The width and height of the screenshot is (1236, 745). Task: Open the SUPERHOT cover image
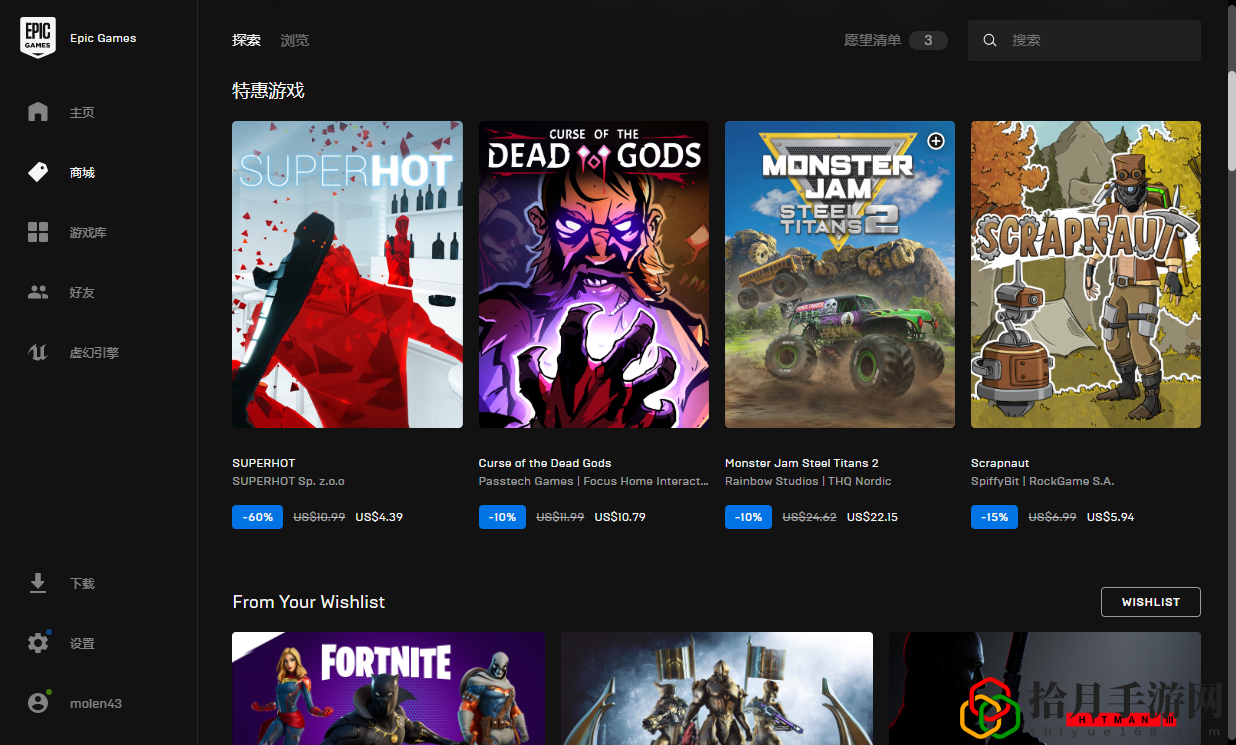tap(347, 274)
